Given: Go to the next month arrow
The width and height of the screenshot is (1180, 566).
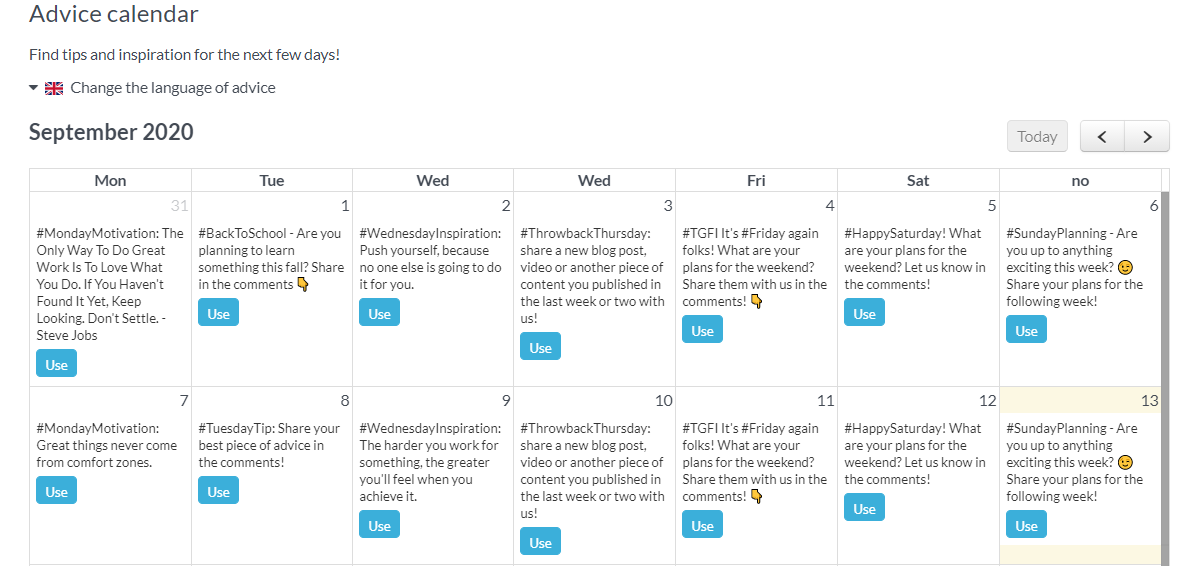Looking at the screenshot, I should pyautogui.click(x=1147, y=137).
